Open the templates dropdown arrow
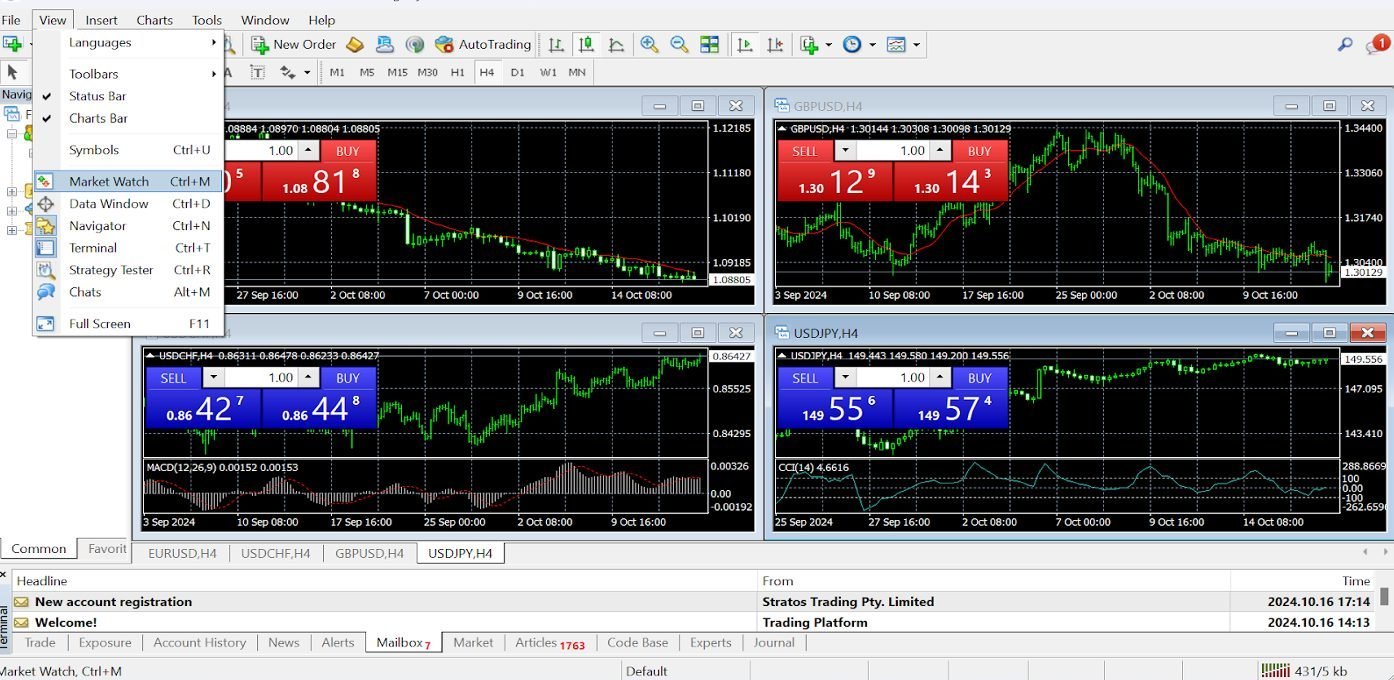Screen dimensions: 1394x680 [x=916, y=44]
